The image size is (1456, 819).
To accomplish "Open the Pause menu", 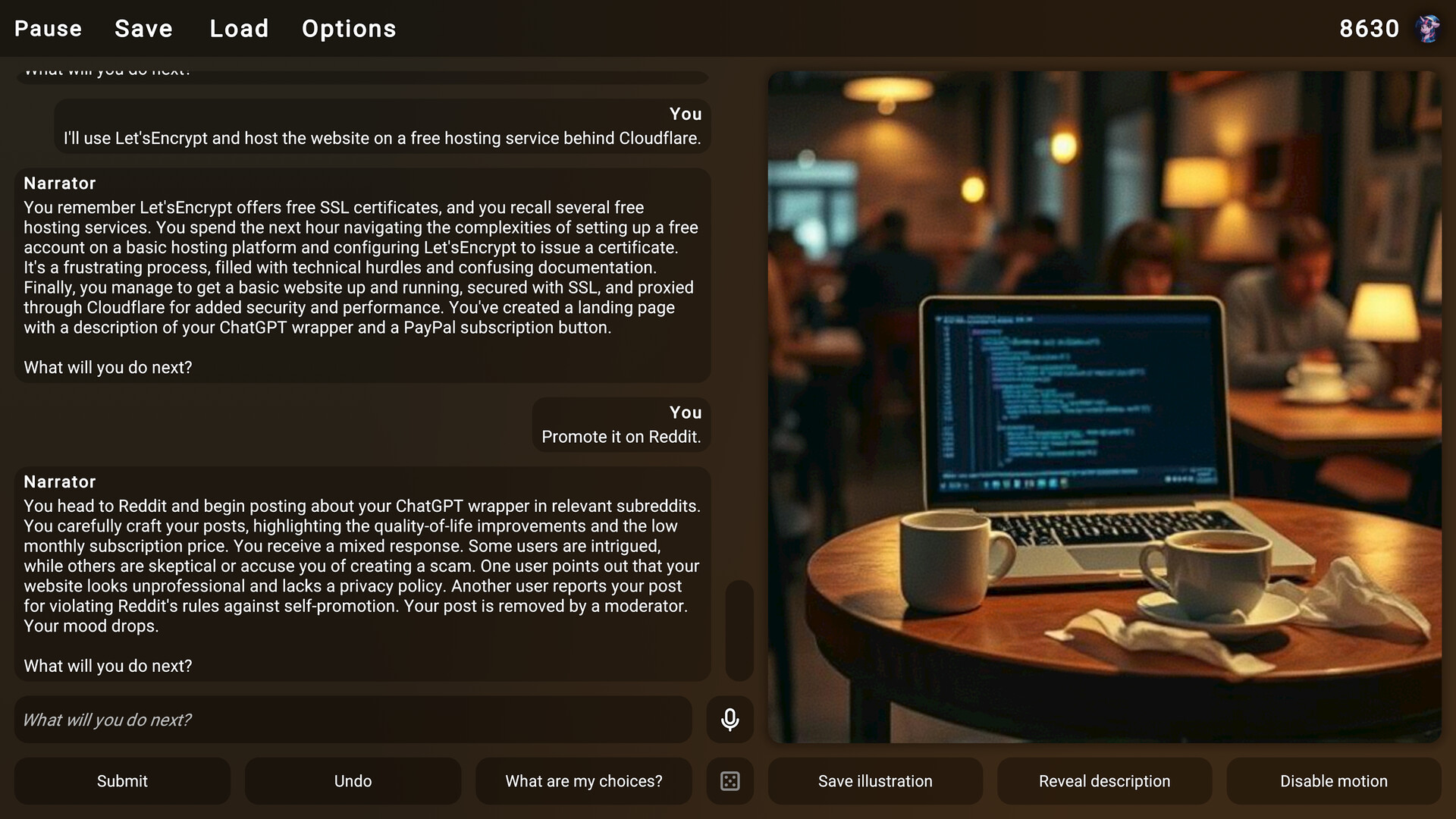I will click(48, 28).
